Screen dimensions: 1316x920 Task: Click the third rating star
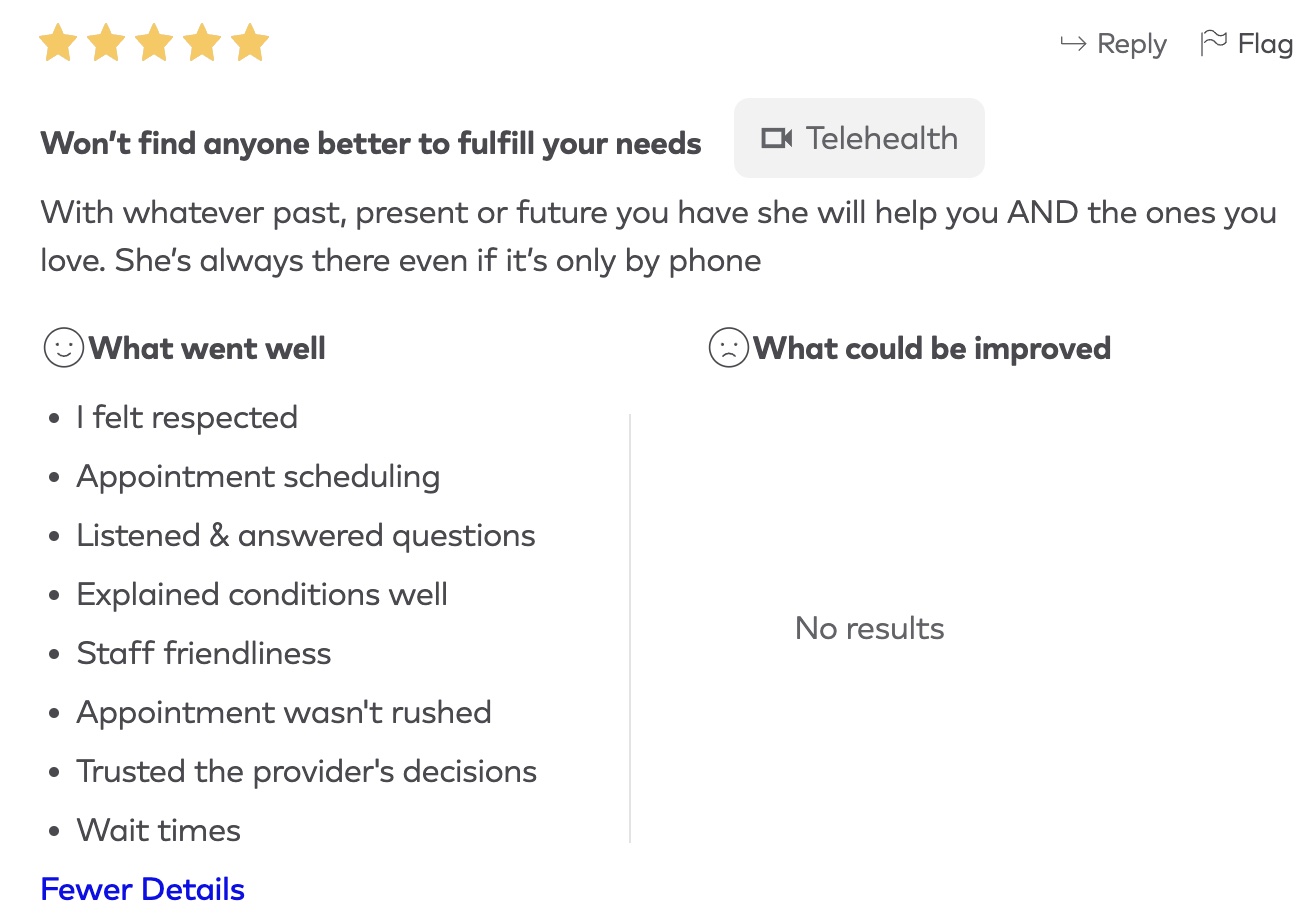tap(154, 44)
